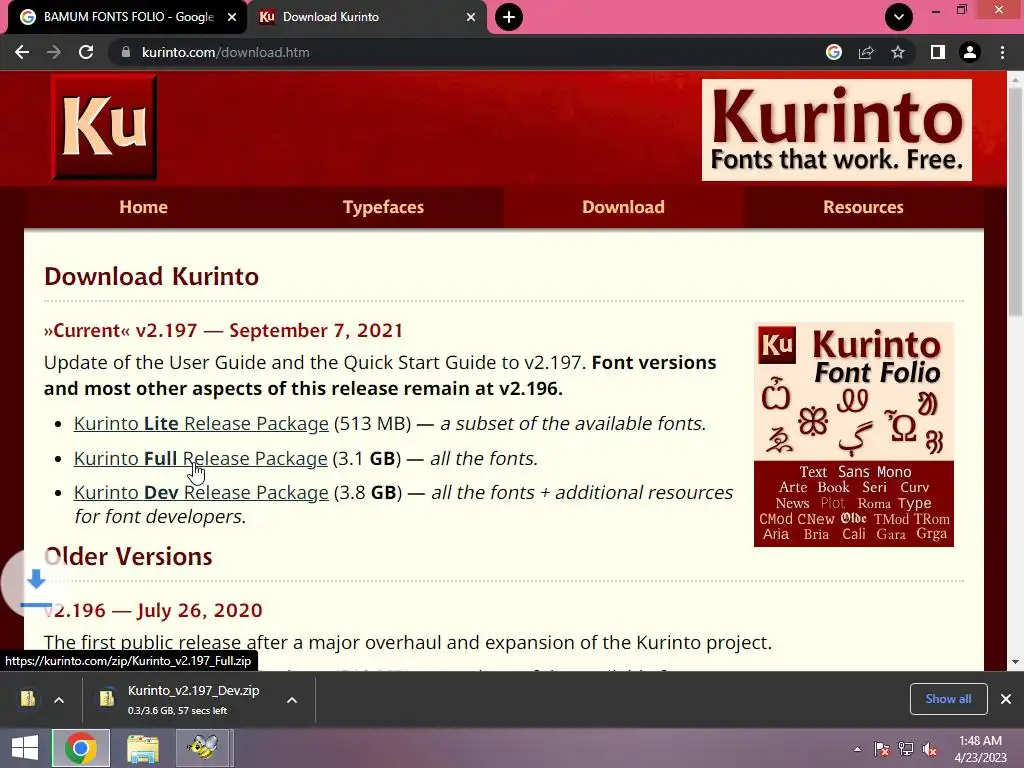Open the Home navigation item
1024x768 pixels.
(144, 207)
